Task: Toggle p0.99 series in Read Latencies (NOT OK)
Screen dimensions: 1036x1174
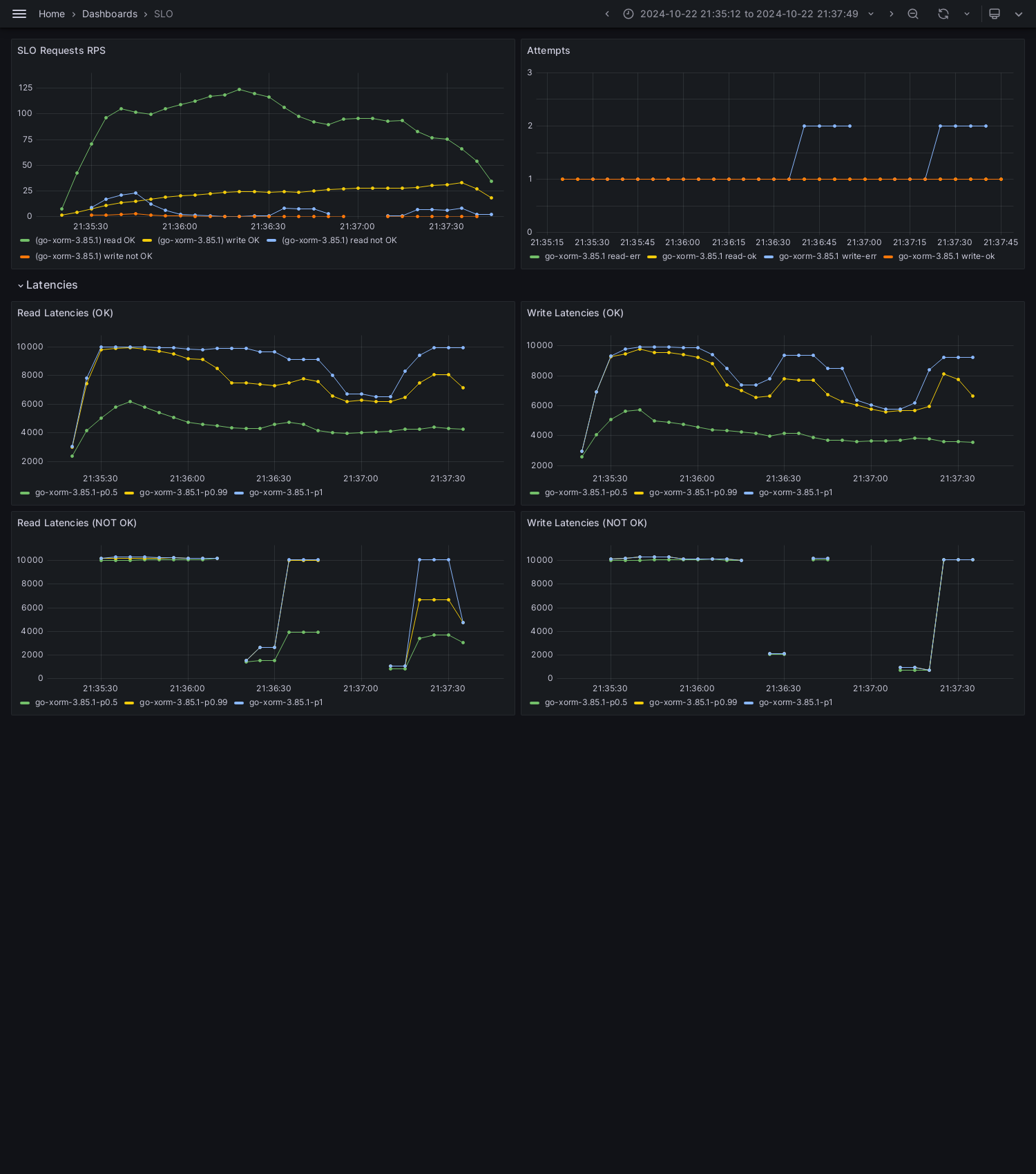Action: tap(183, 702)
